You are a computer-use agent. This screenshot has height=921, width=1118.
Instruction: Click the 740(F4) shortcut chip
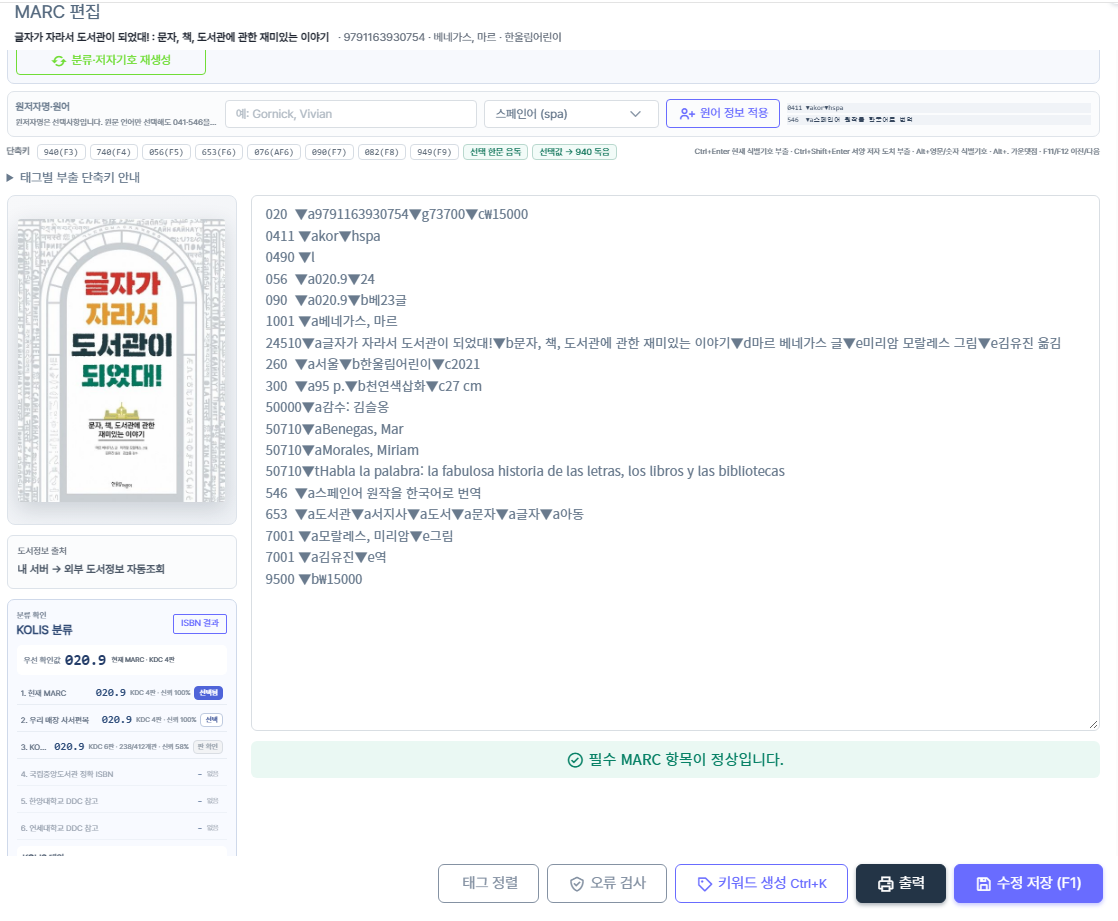tap(113, 152)
